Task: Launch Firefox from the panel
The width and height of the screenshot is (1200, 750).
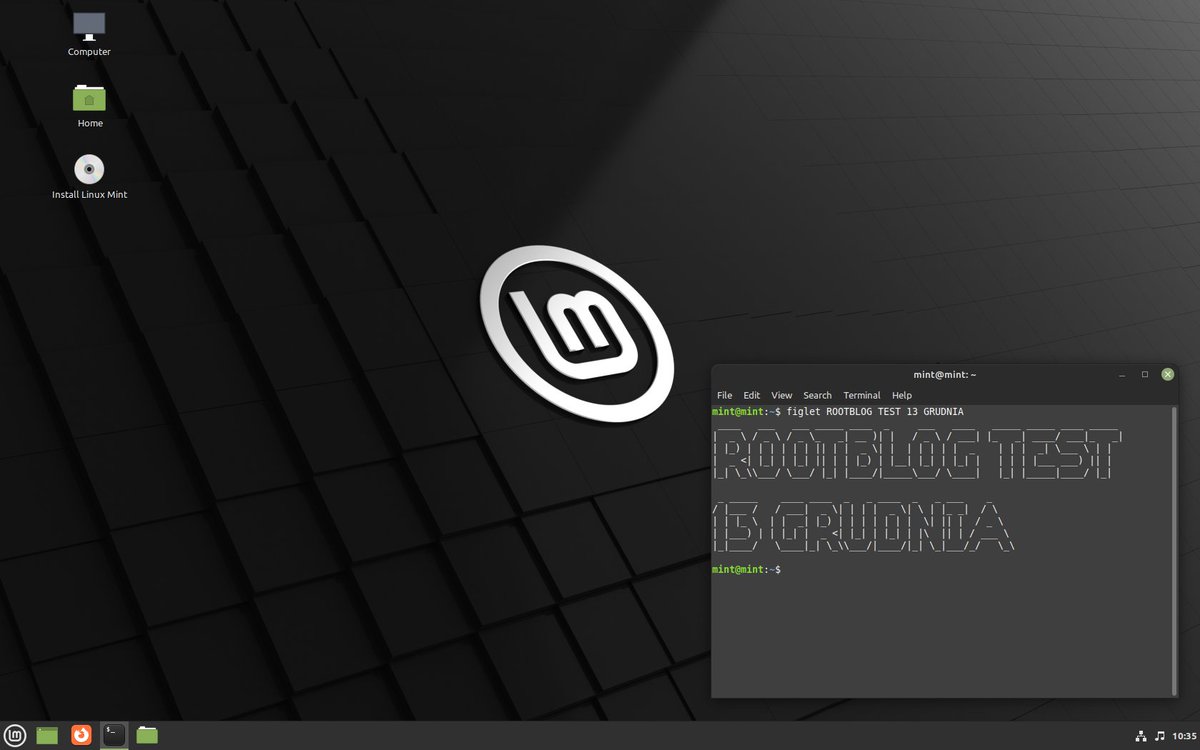Action: 81,735
